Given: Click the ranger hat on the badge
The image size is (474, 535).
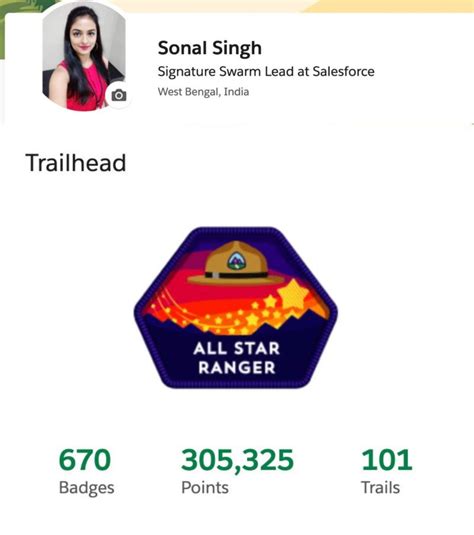Looking at the screenshot, I should pos(236,263).
